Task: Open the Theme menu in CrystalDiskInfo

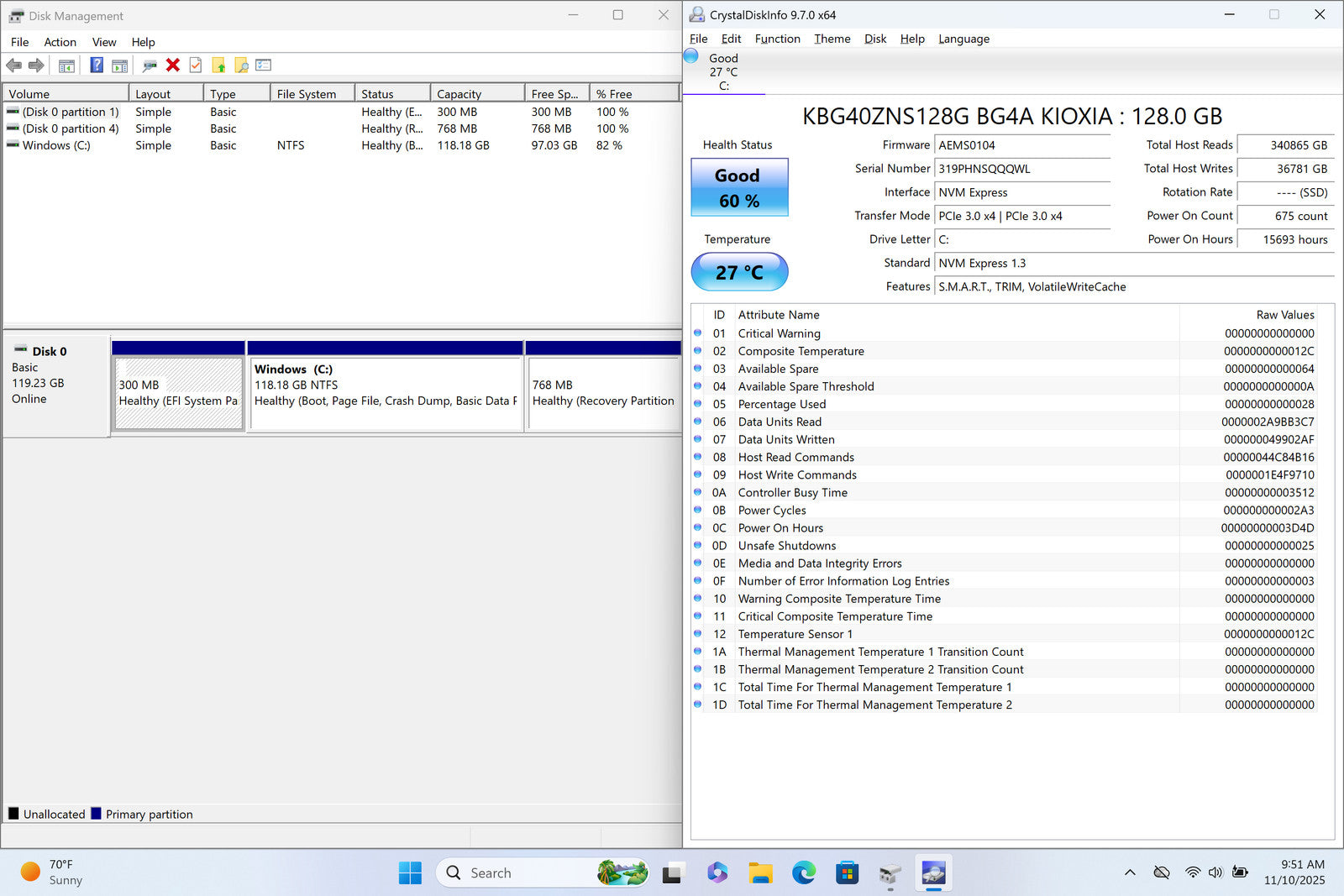Action: pyautogui.click(x=832, y=39)
